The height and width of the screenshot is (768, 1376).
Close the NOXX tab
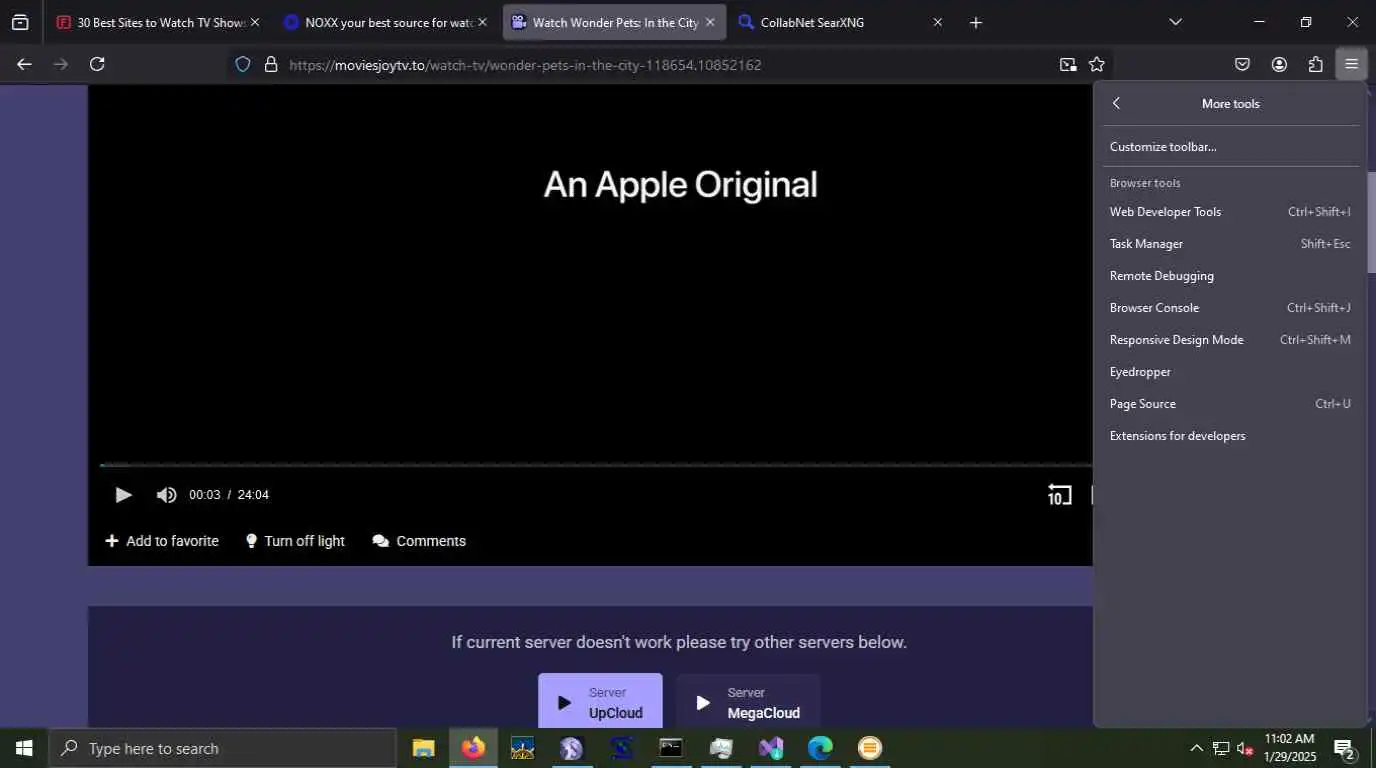tap(482, 22)
